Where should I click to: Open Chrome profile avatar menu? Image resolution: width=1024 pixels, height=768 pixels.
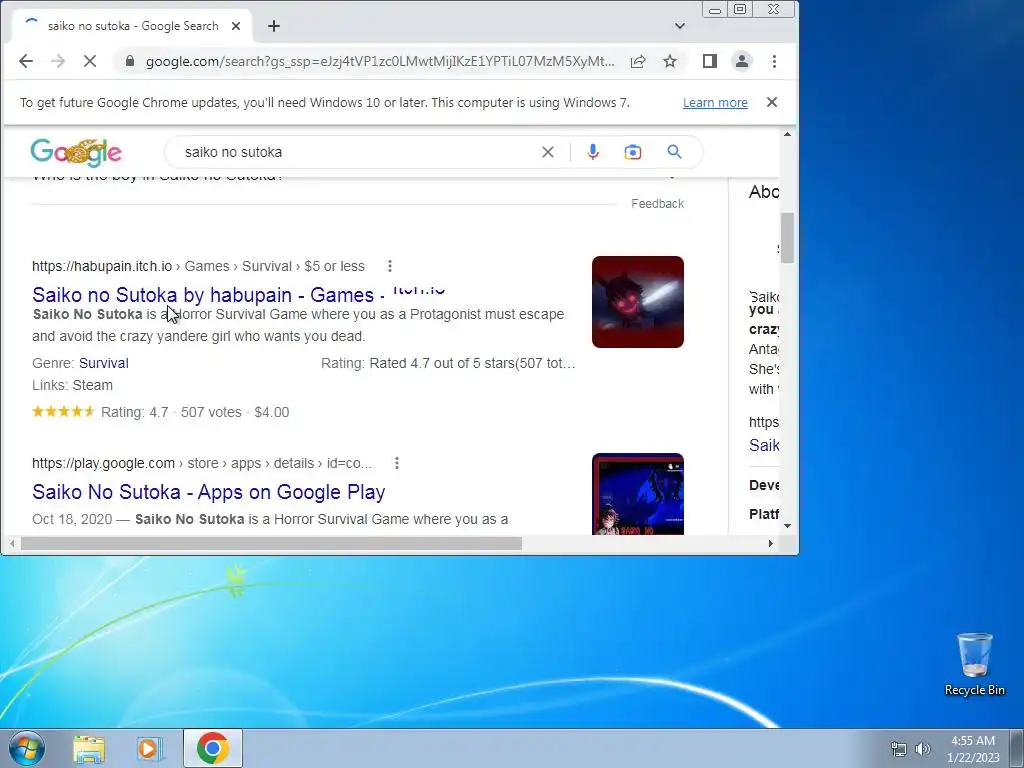click(742, 61)
